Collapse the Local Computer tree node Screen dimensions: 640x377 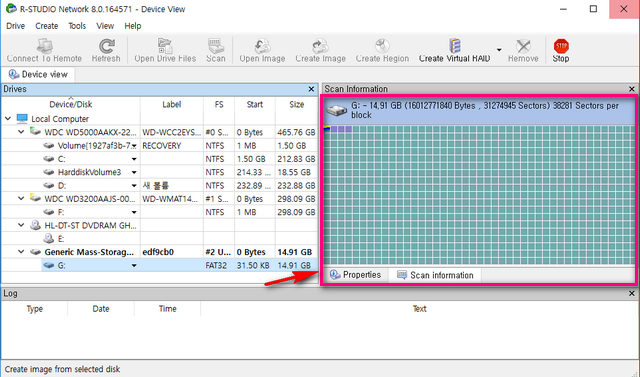(x=8, y=119)
